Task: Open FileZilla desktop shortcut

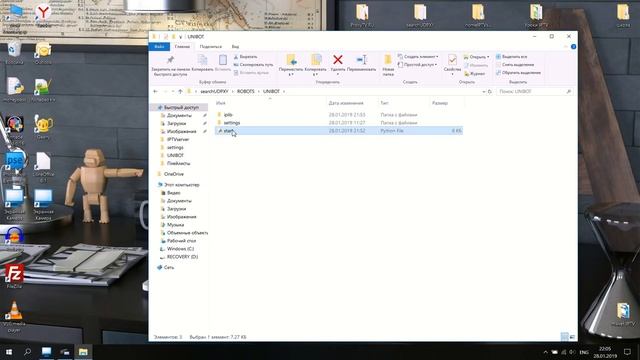Action: 14,276
